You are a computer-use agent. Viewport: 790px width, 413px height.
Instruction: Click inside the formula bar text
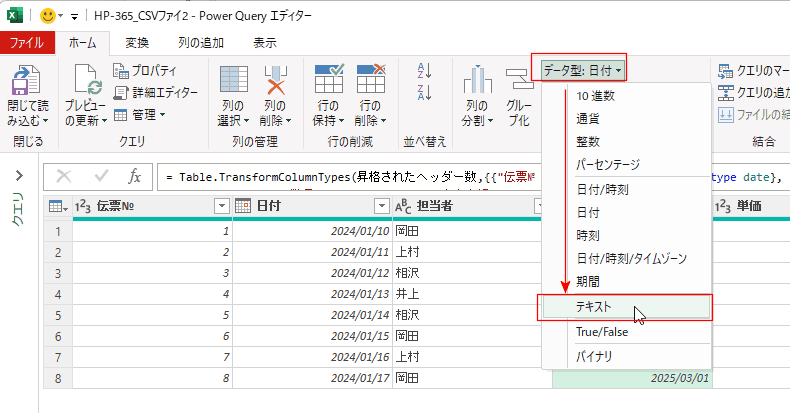pyautogui.click(x=350, y=176)
